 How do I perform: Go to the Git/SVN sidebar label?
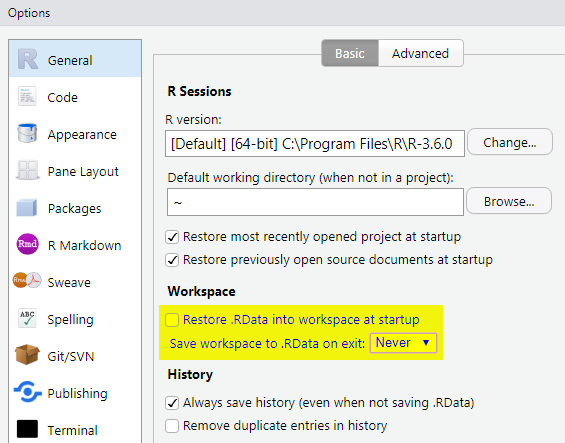(x=71, y=356)
